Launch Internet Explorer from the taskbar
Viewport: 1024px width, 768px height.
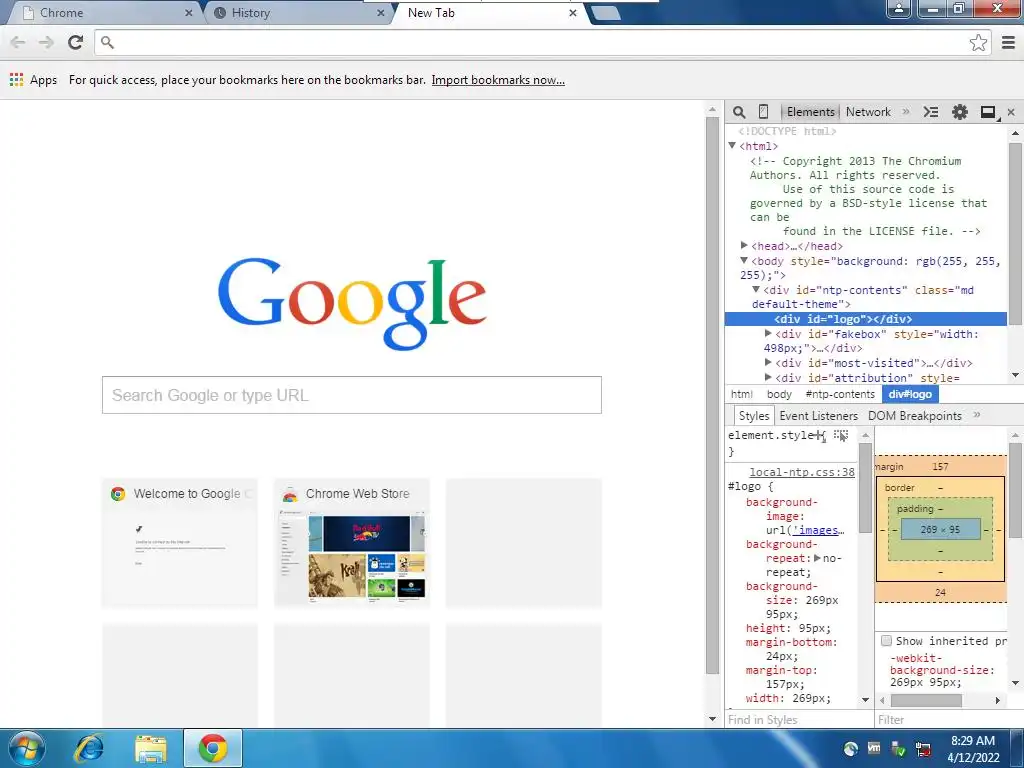tap(89, 748)
